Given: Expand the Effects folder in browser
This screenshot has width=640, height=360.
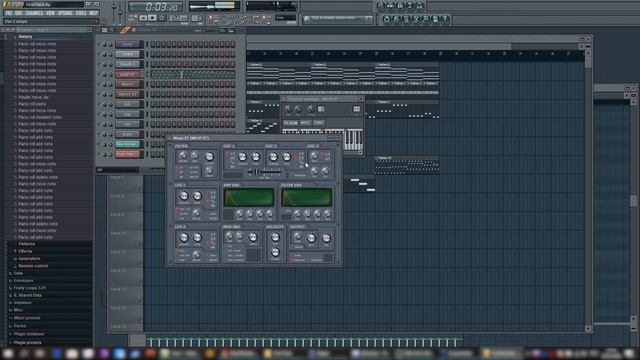Looking at the screenshot, I should point(24,251).
